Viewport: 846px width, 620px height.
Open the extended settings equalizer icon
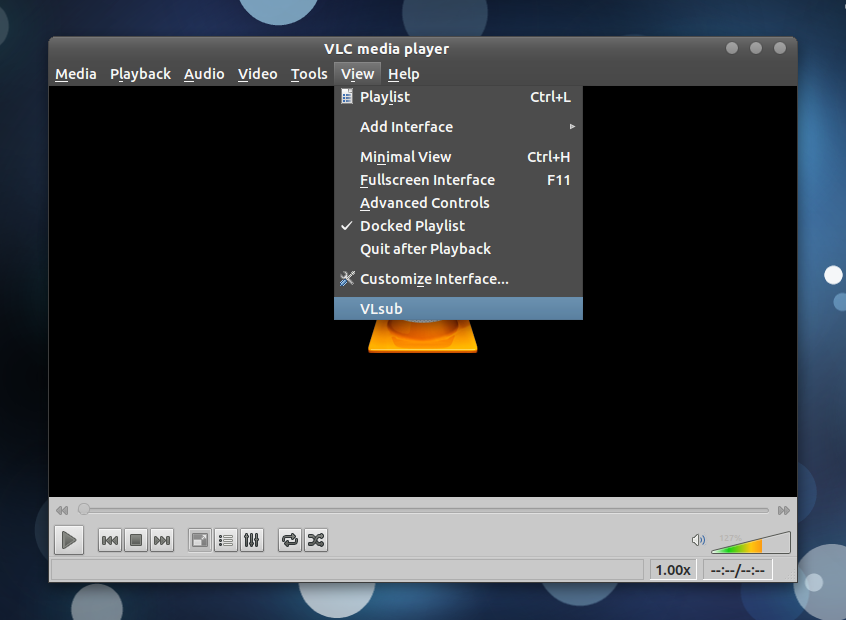click(251, 540)
